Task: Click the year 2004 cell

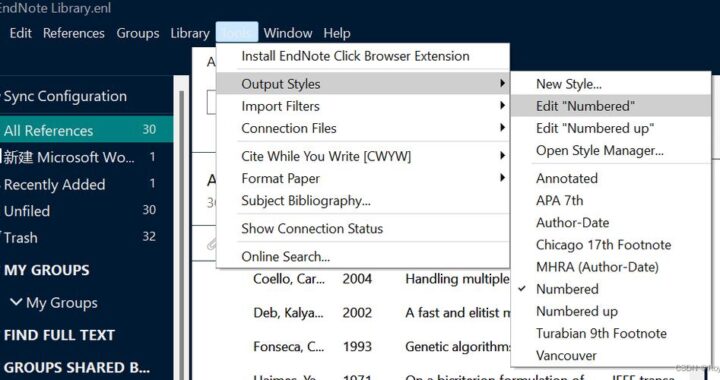Action: pyautogui.click(x=357, y=279)
